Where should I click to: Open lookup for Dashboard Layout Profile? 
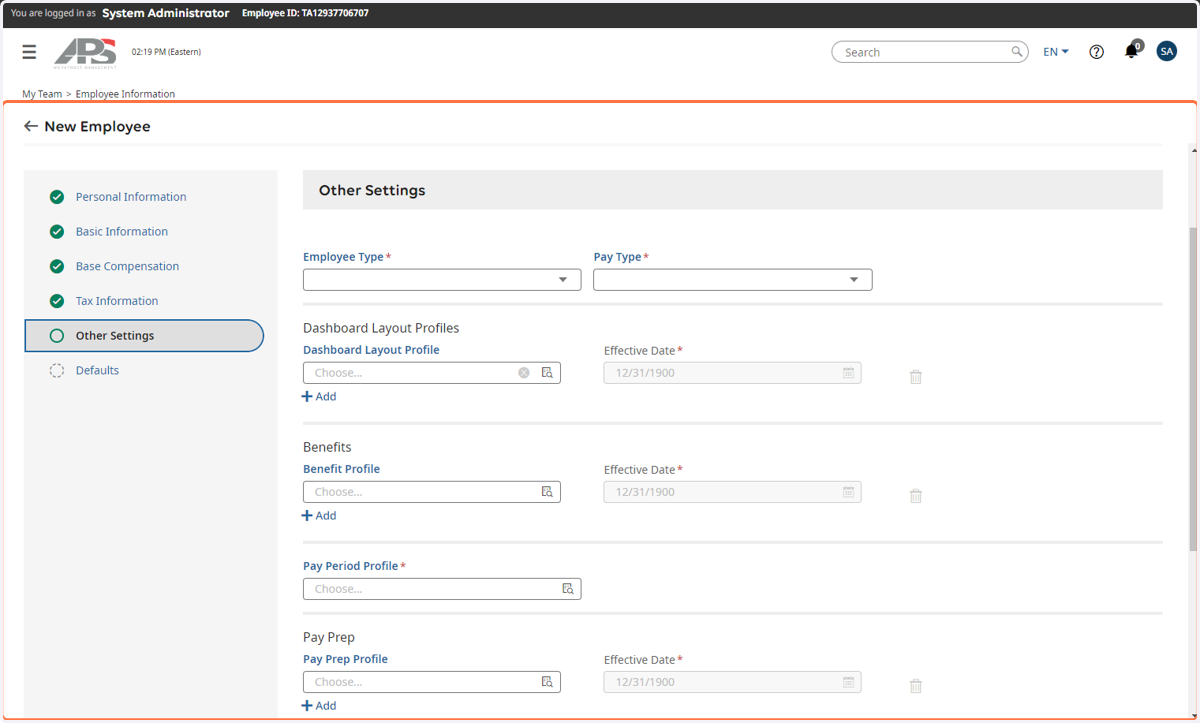click(547, 373)
